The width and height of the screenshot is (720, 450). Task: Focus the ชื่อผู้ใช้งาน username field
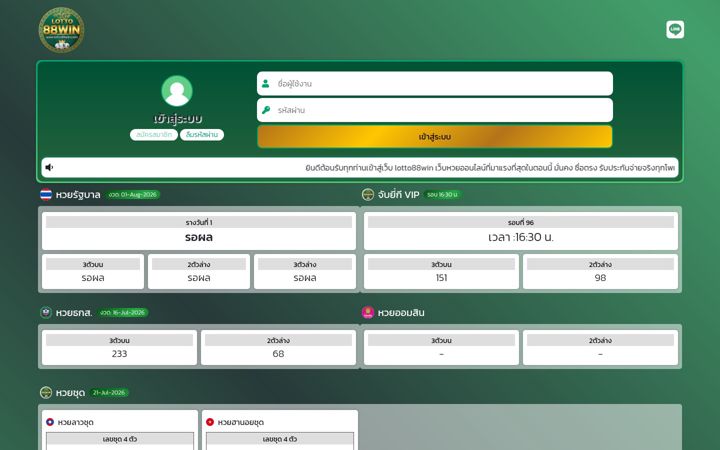[435, 84]
